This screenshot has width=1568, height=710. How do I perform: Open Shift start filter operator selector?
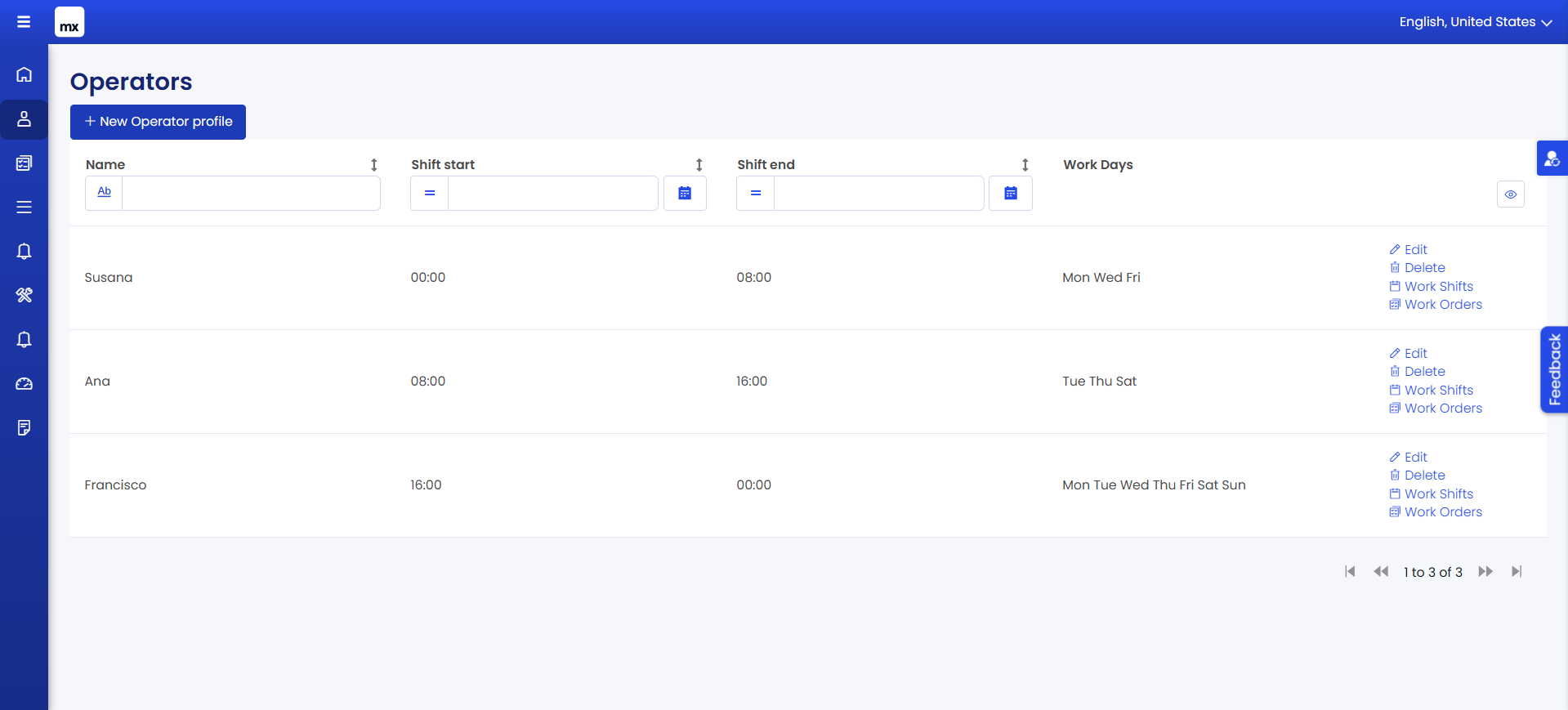(x=430, y=194)
